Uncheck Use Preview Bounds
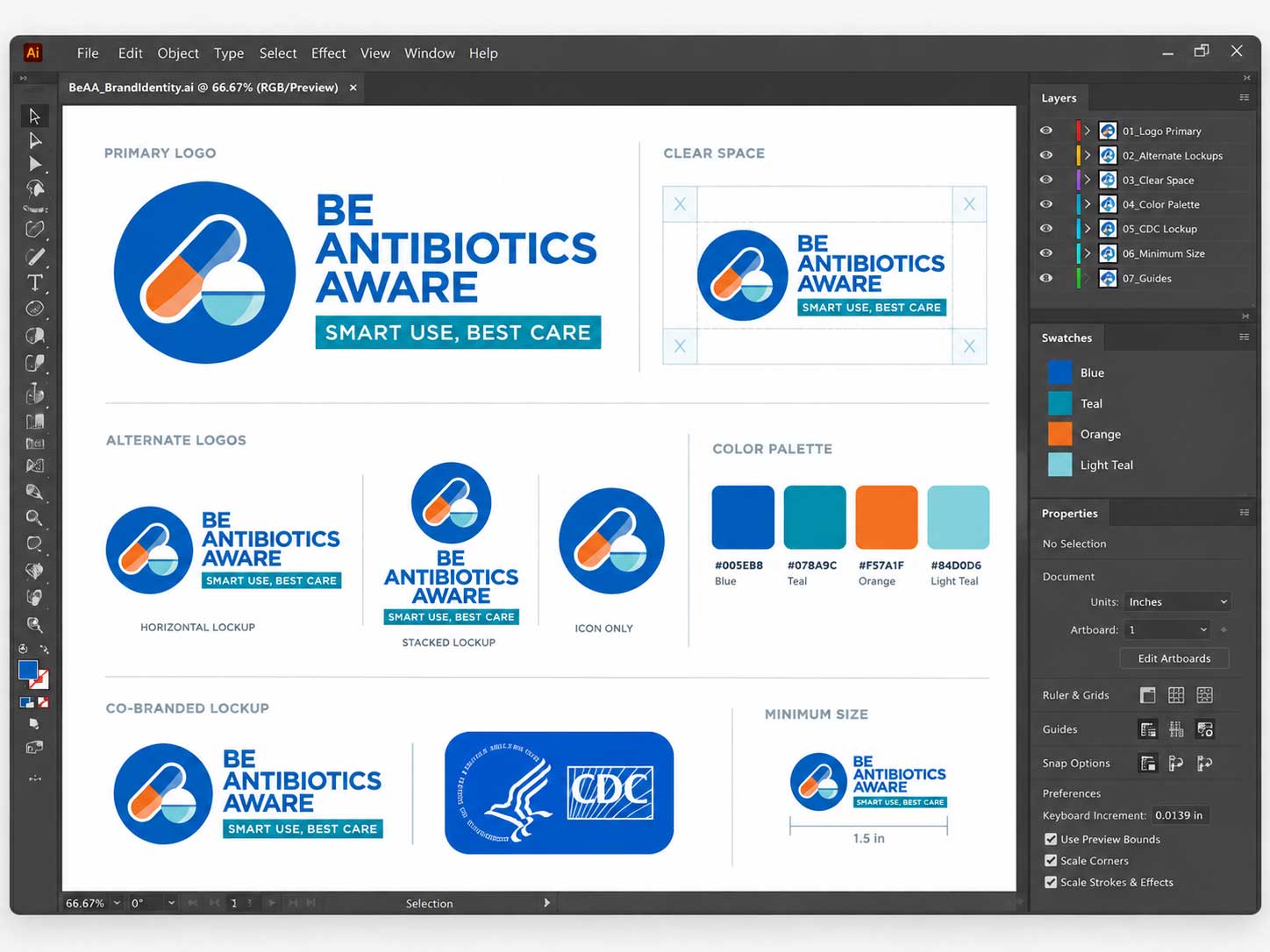Viewport: 1270px width, 952px height. click(x=1051, y=839)
